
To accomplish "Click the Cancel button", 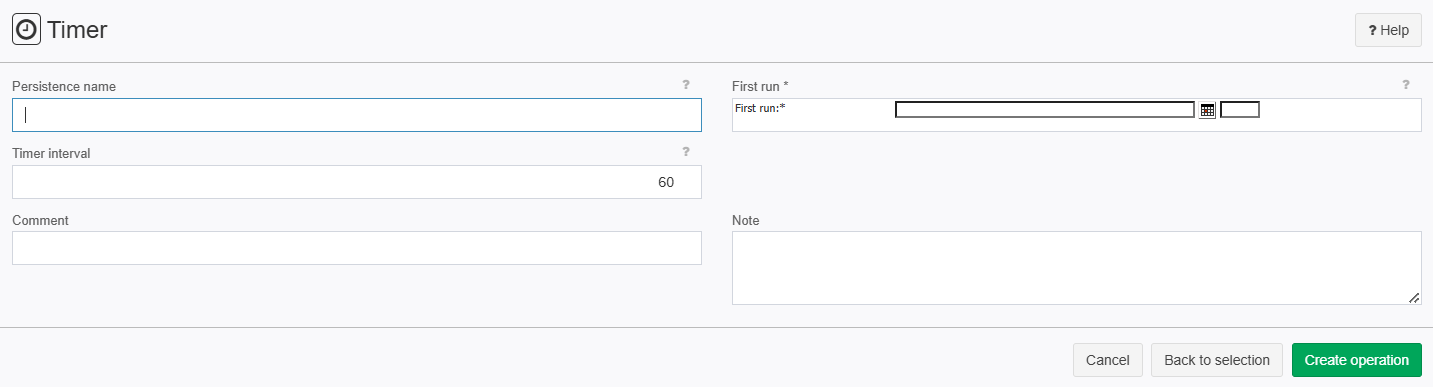I will click(x=1107, y=360).
